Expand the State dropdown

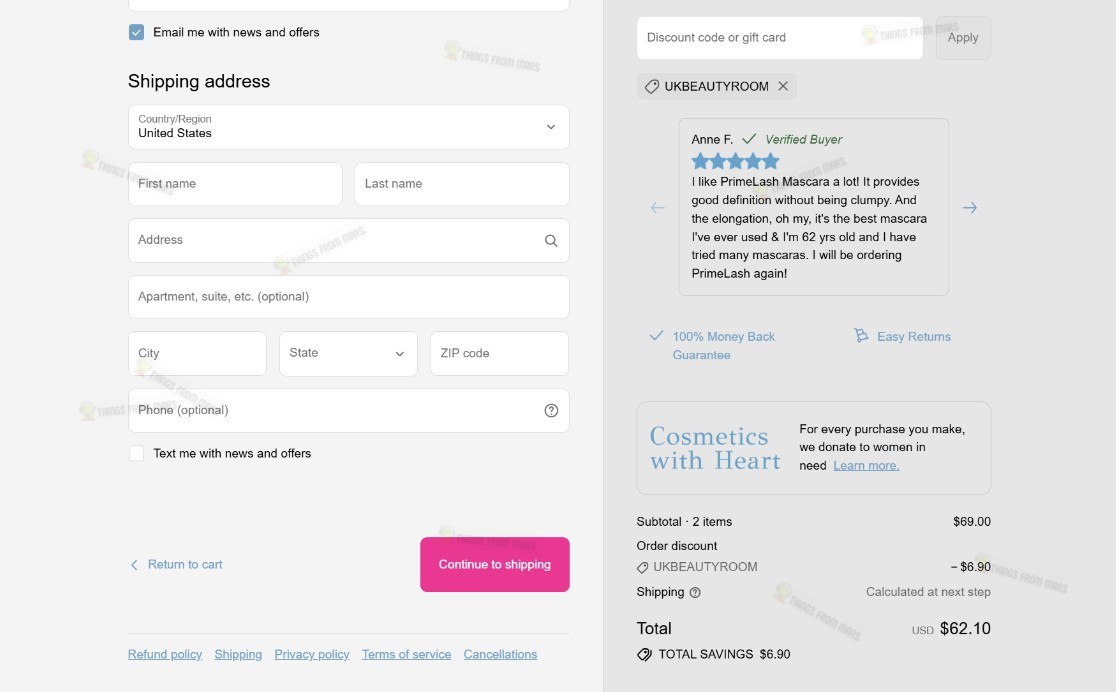348,353
